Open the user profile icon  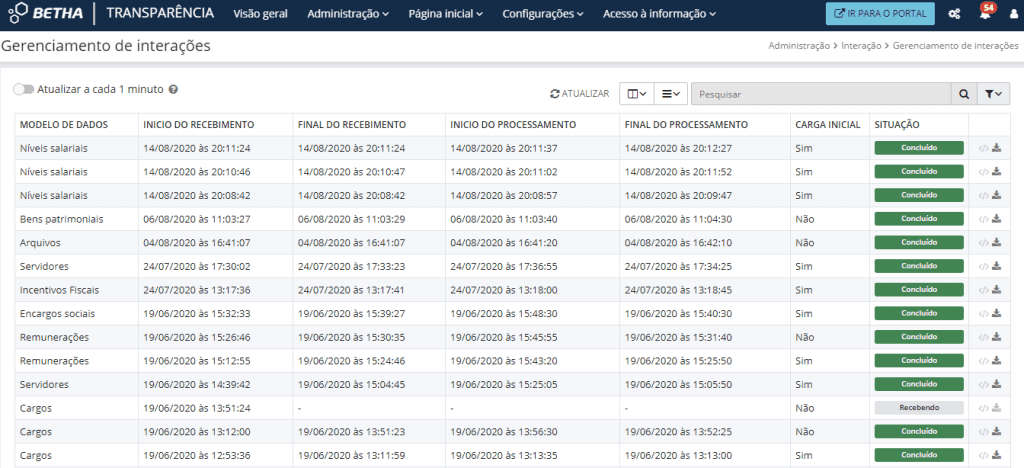coord(1010,14)
